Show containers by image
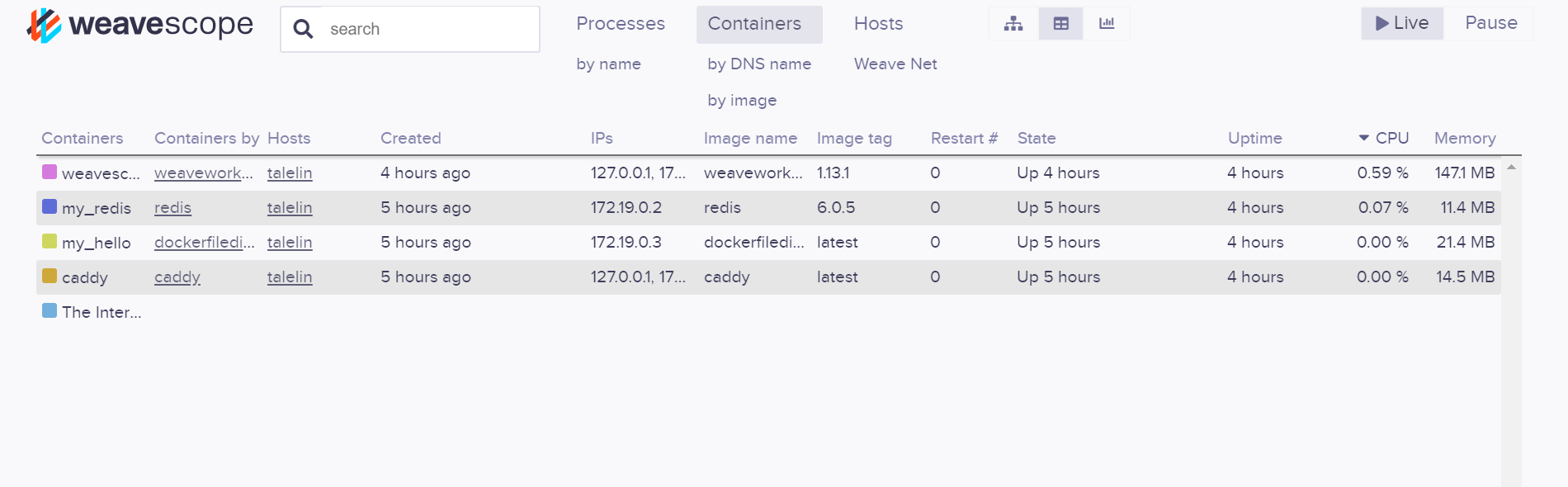1568x487 pixels. (742, 100)
